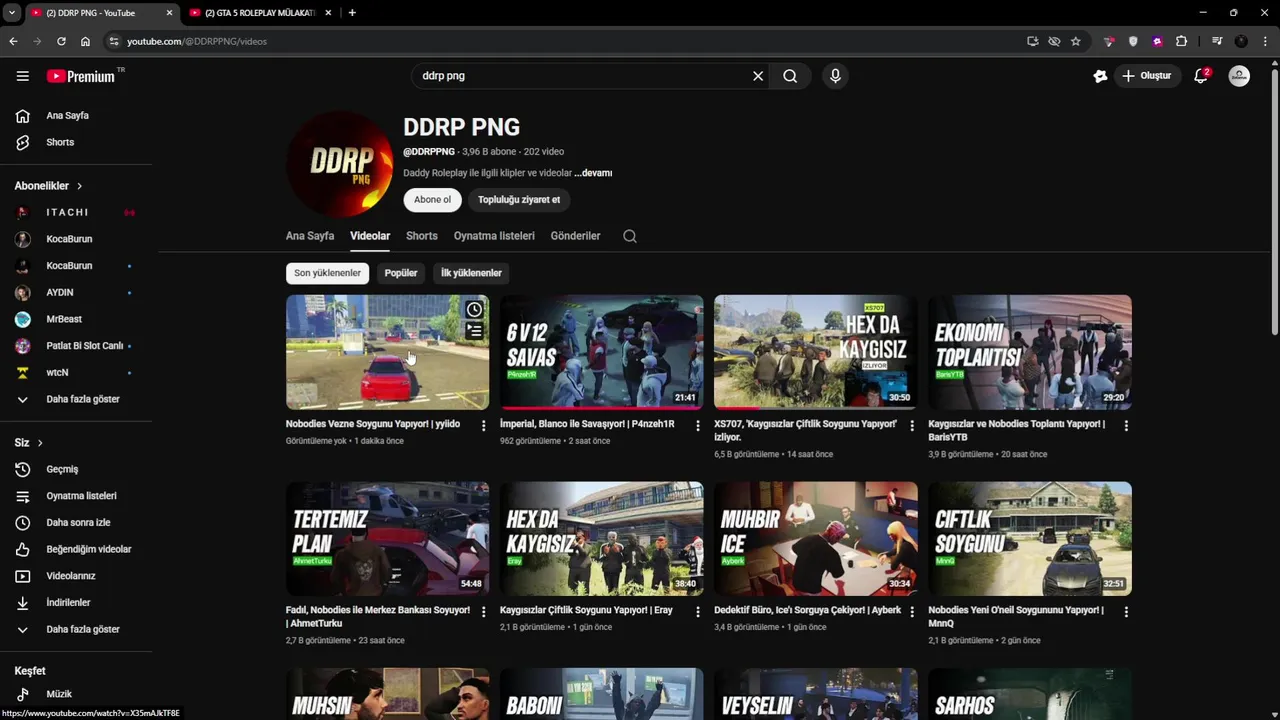The width and height of the screenshot is (1280, 720).
Task: Open more options for İmperial, Blanco video
Action: [698, 426]
